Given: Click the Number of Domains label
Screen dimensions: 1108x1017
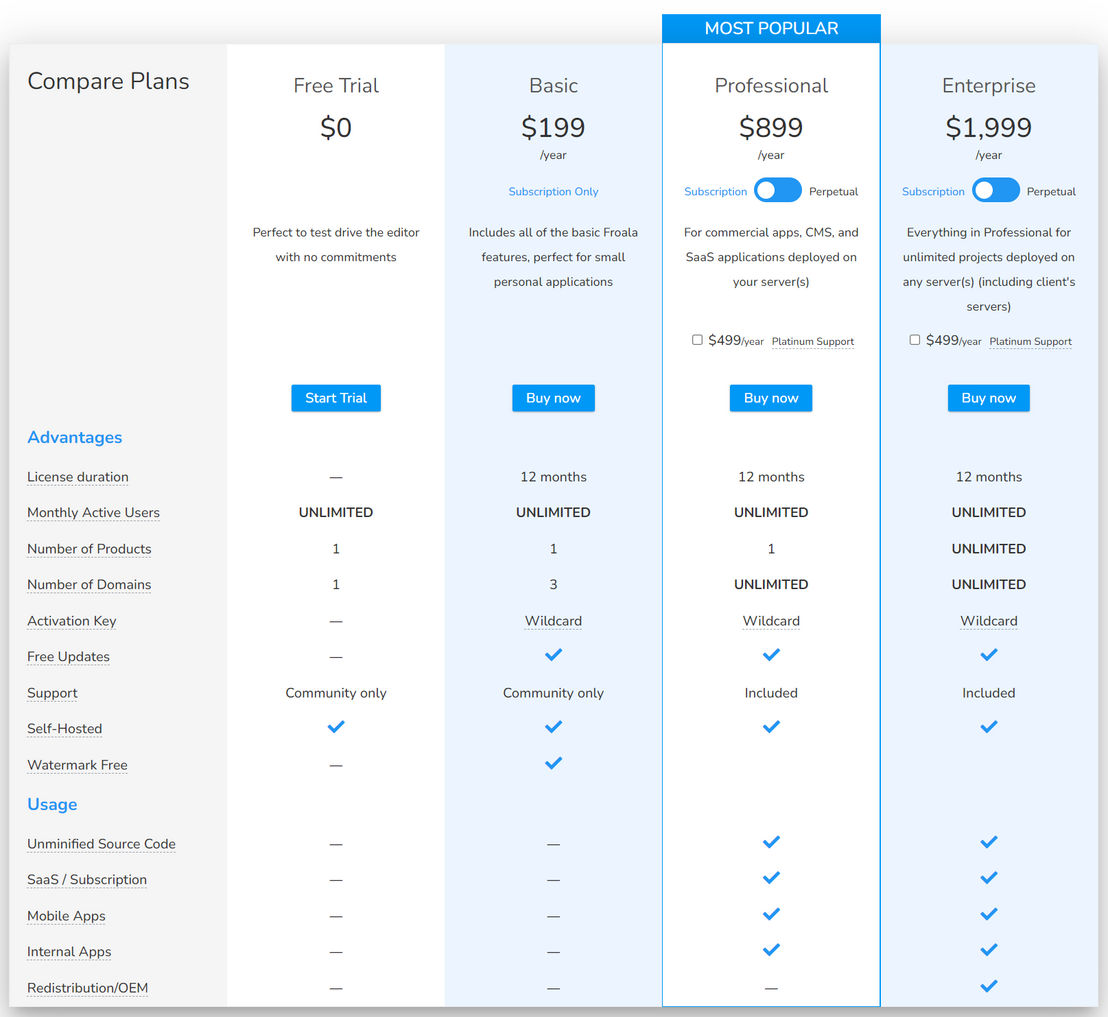Looking at the screenshot, I should (89, 584).
